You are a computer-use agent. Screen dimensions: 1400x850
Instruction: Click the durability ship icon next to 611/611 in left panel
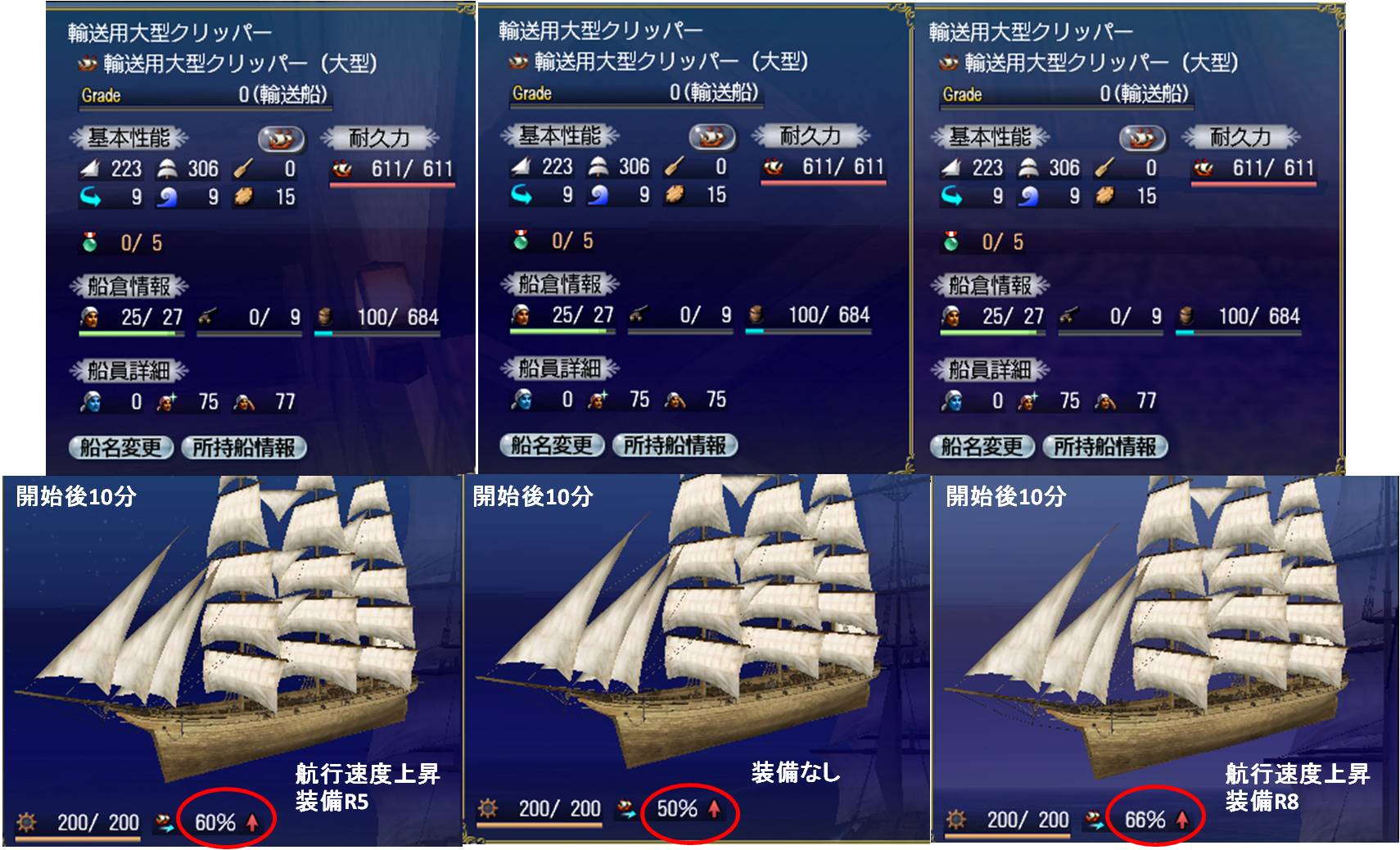[x=342, y=169]
